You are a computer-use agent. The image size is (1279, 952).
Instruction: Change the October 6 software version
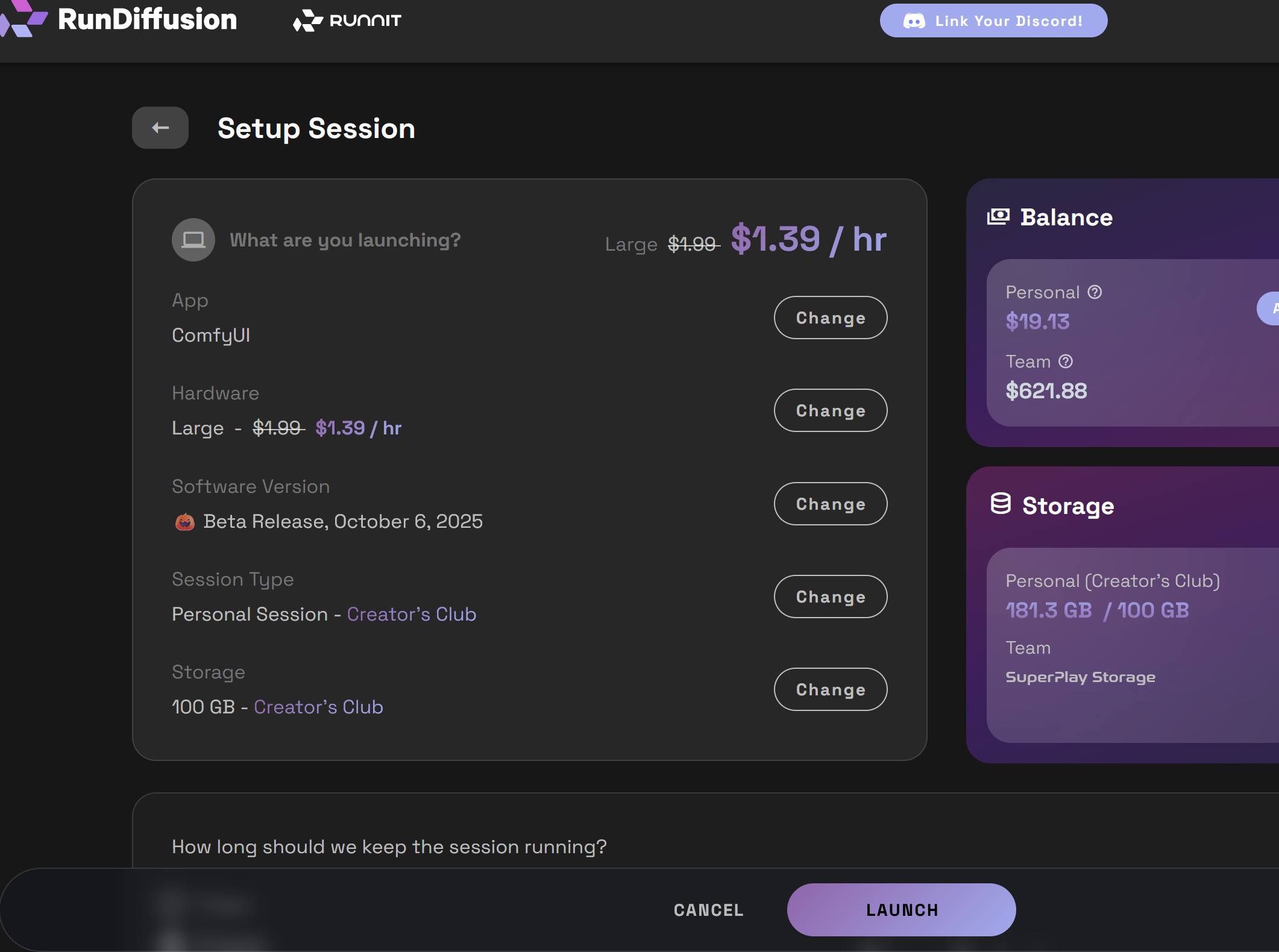[x=831, y=504]
